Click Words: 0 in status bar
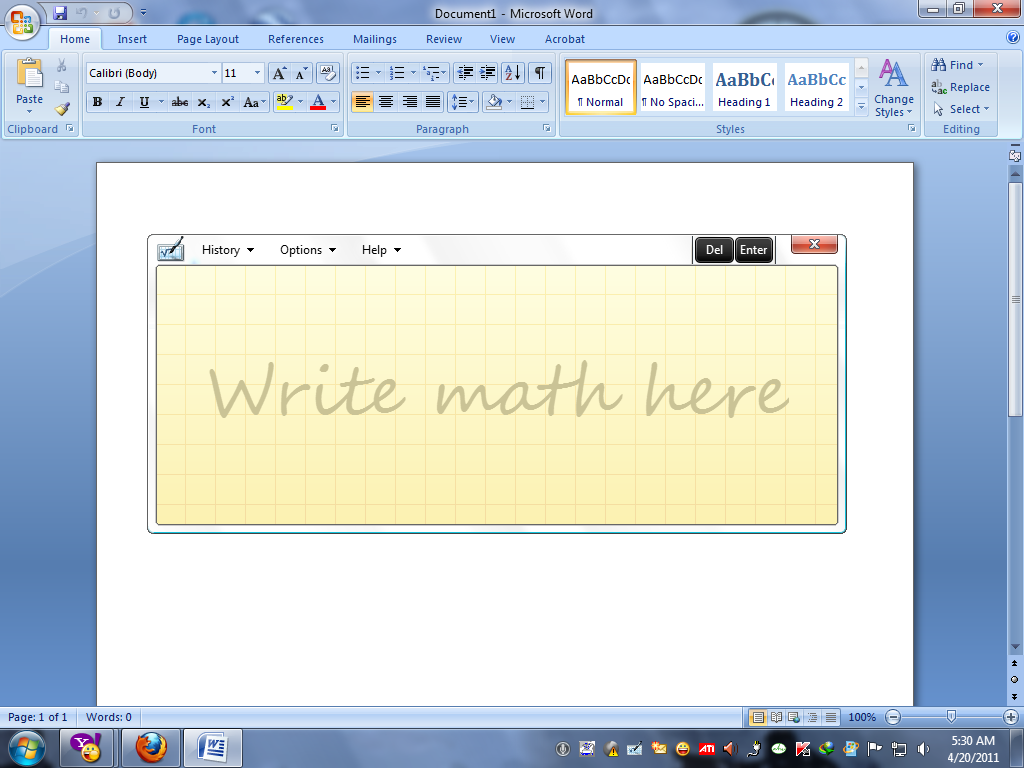Screen dimensions: 1024x768 point(108,717)
